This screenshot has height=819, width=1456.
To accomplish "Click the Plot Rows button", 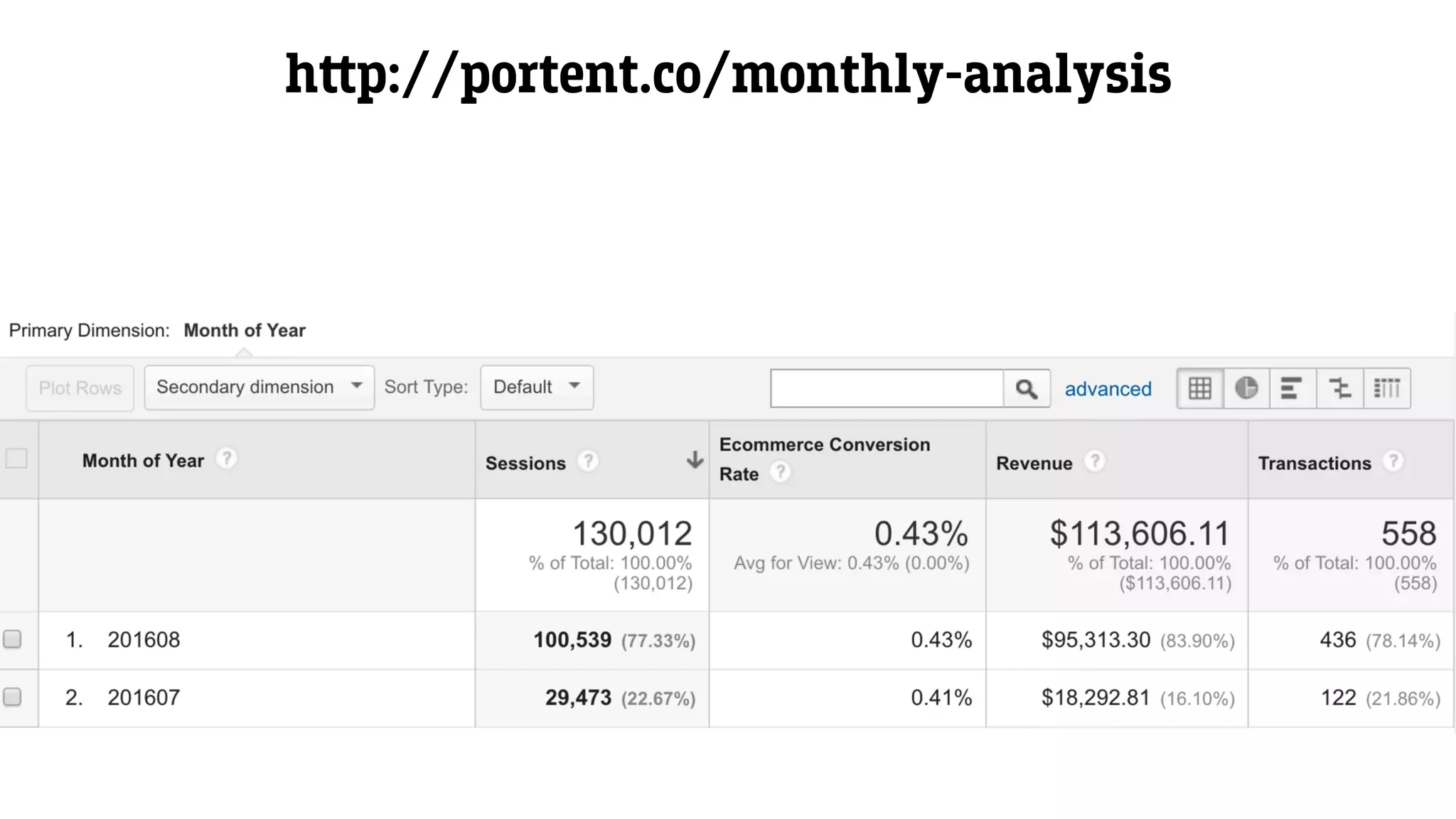I will click(x=80, y=388).
